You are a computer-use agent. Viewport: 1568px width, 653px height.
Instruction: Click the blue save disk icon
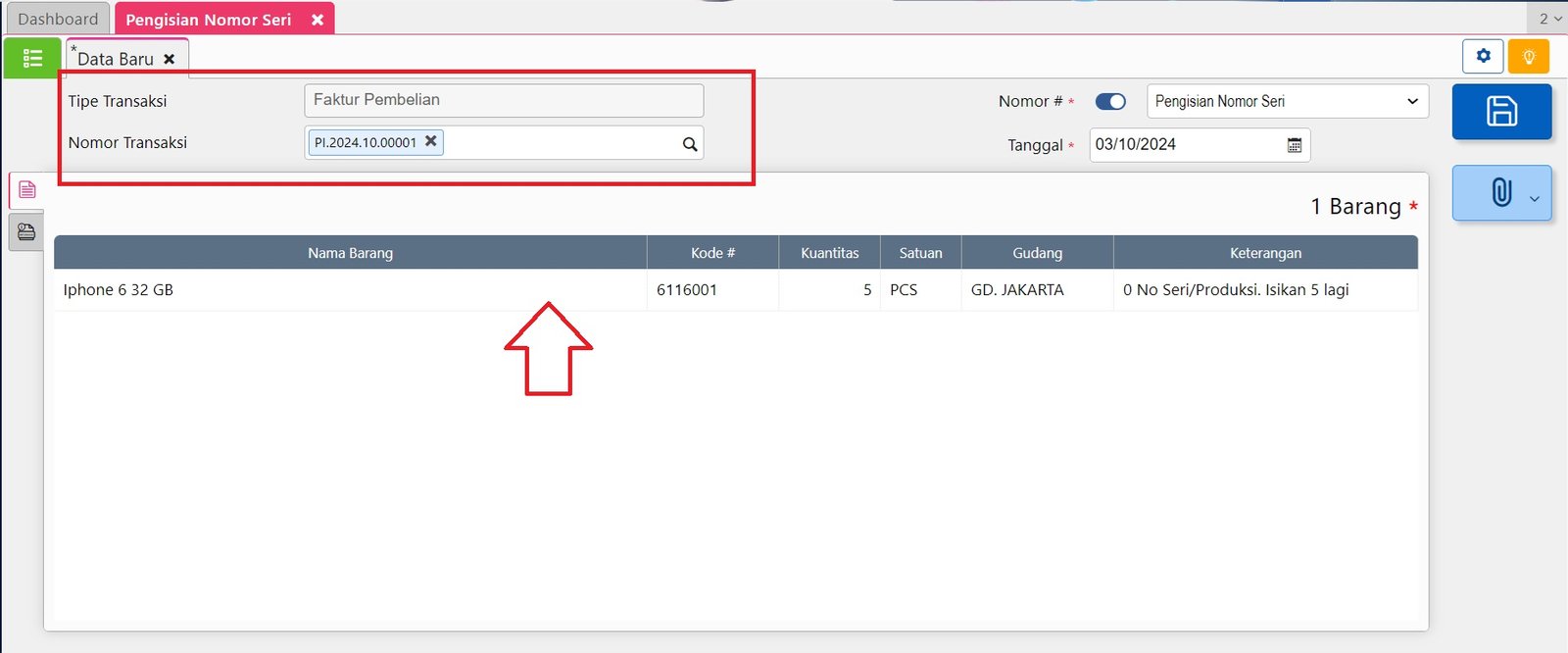(1501, 111)
